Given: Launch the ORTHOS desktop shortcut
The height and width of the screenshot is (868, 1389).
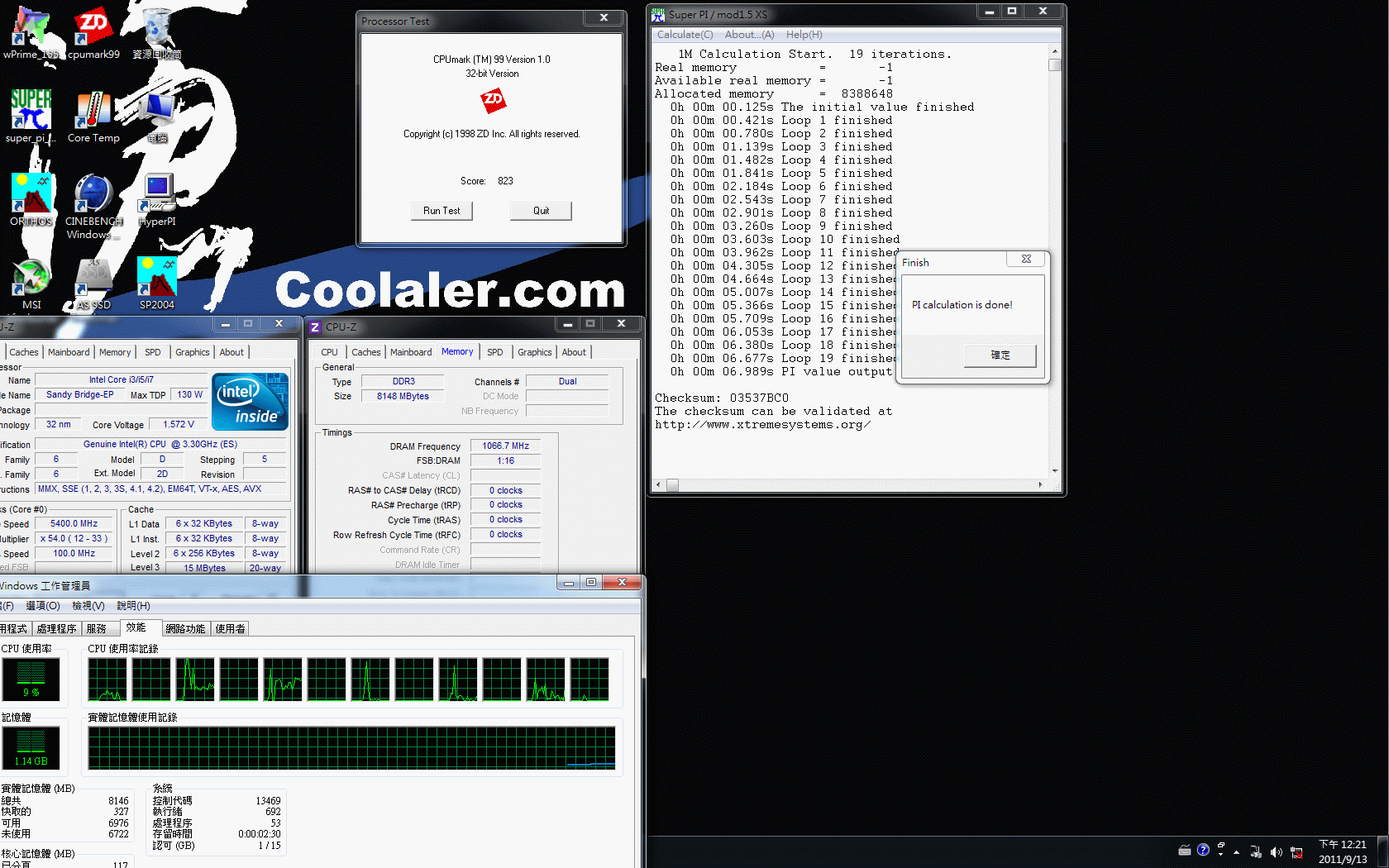Looking at the screenshot, I should click(x=31, y=198).
